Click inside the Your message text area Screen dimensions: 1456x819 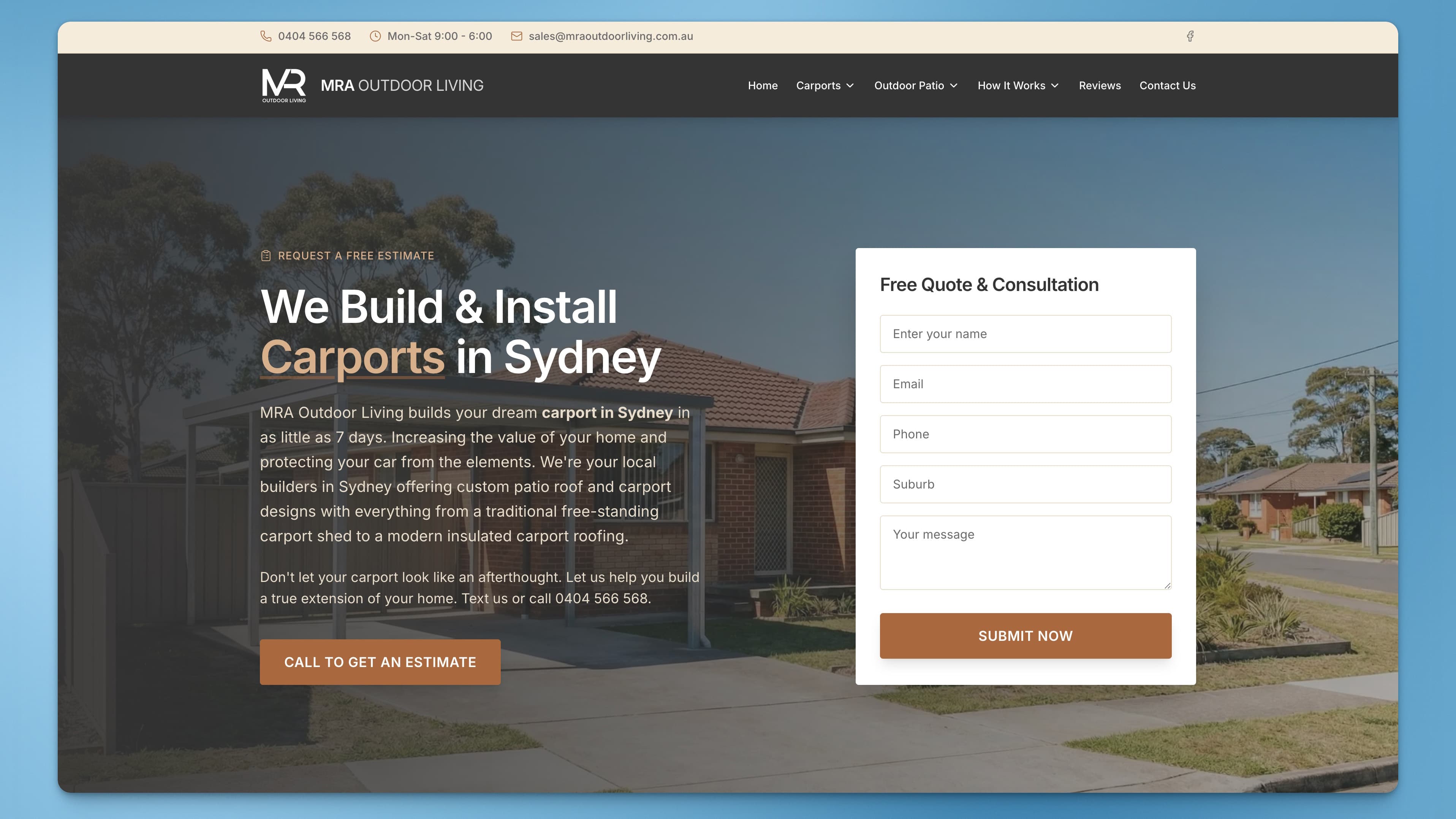1025,553
